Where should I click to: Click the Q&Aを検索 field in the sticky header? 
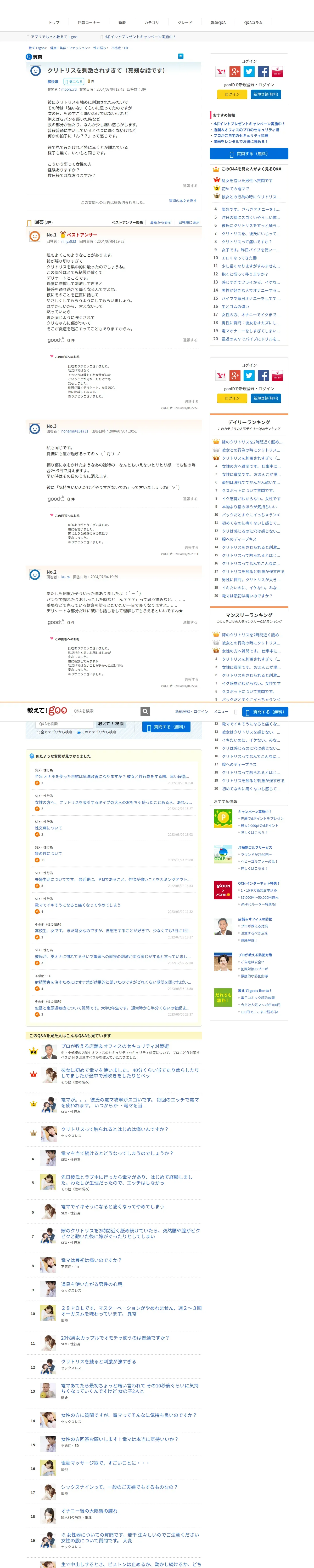[x=106, y=711]
